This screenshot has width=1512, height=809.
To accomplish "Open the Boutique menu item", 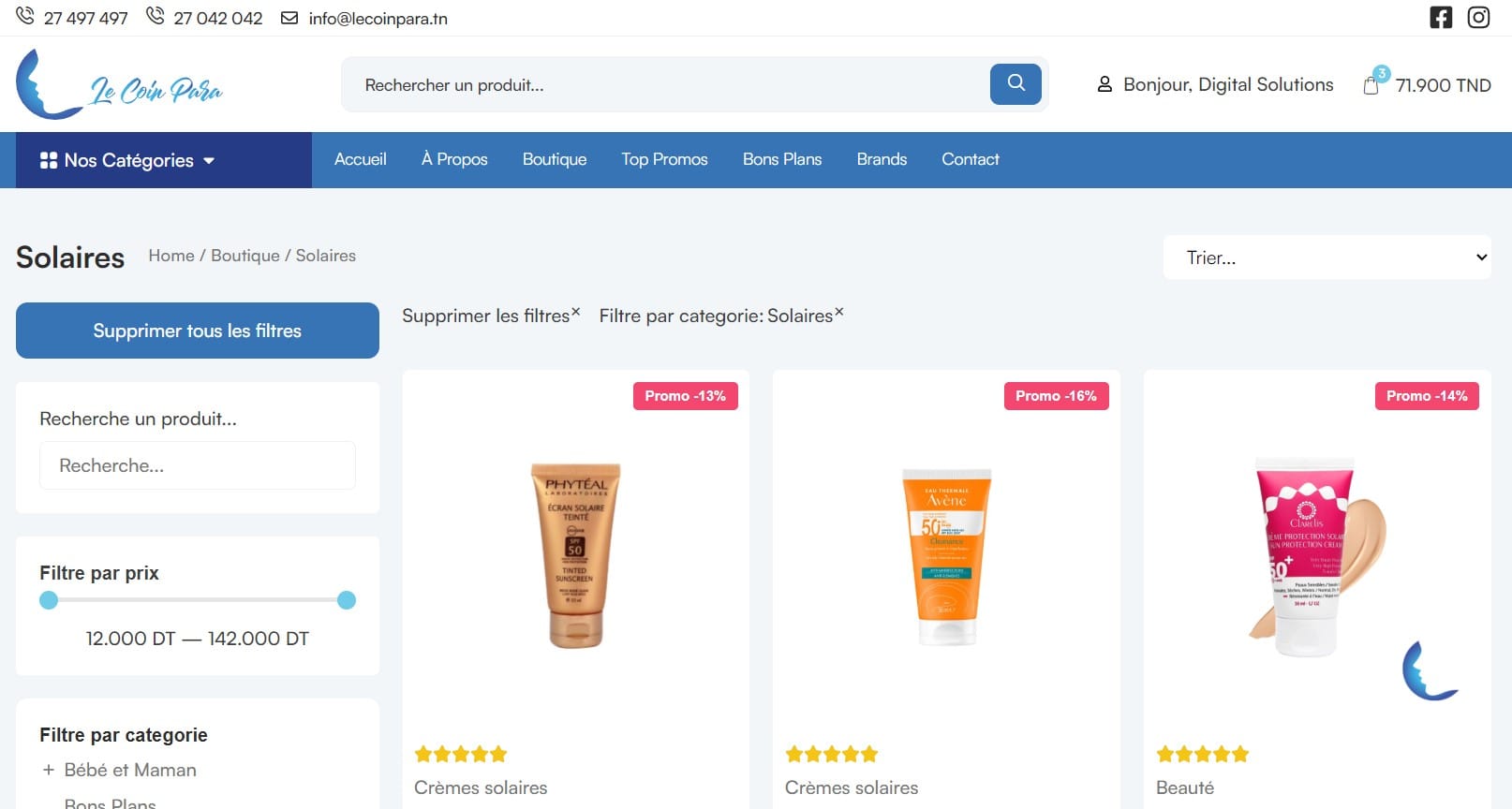I will pyautogui.click(x=555, y=159).
